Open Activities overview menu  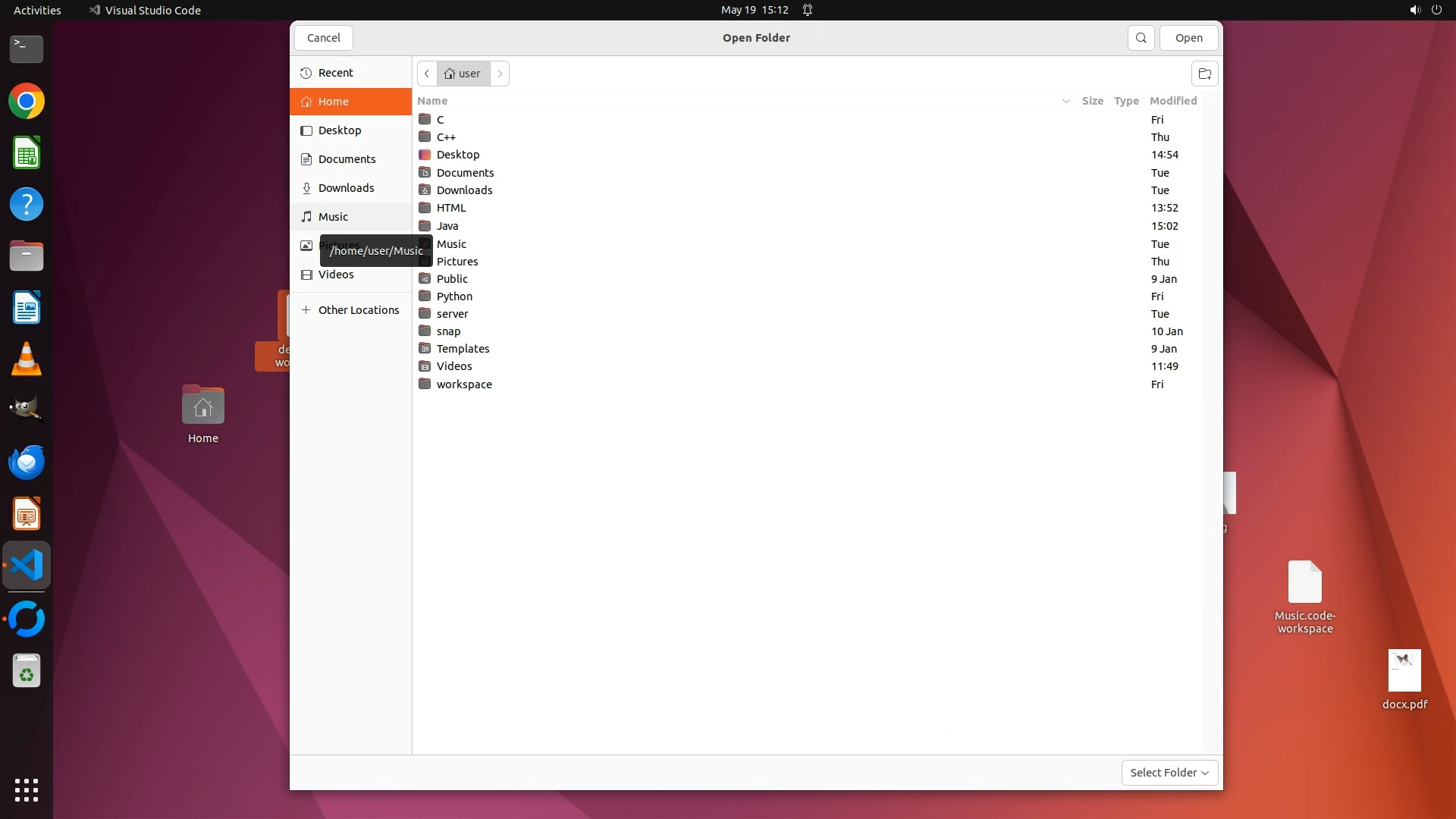click(x=37, y=10)
